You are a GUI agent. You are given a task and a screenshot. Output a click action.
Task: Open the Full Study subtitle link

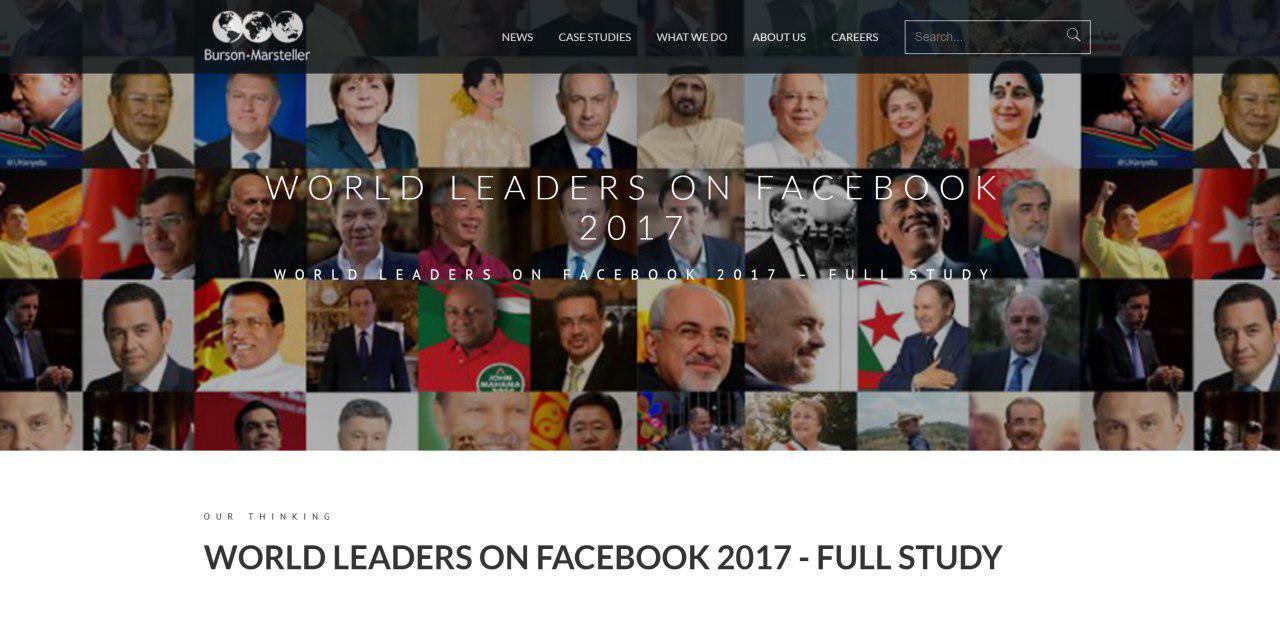tap(633, 274)
